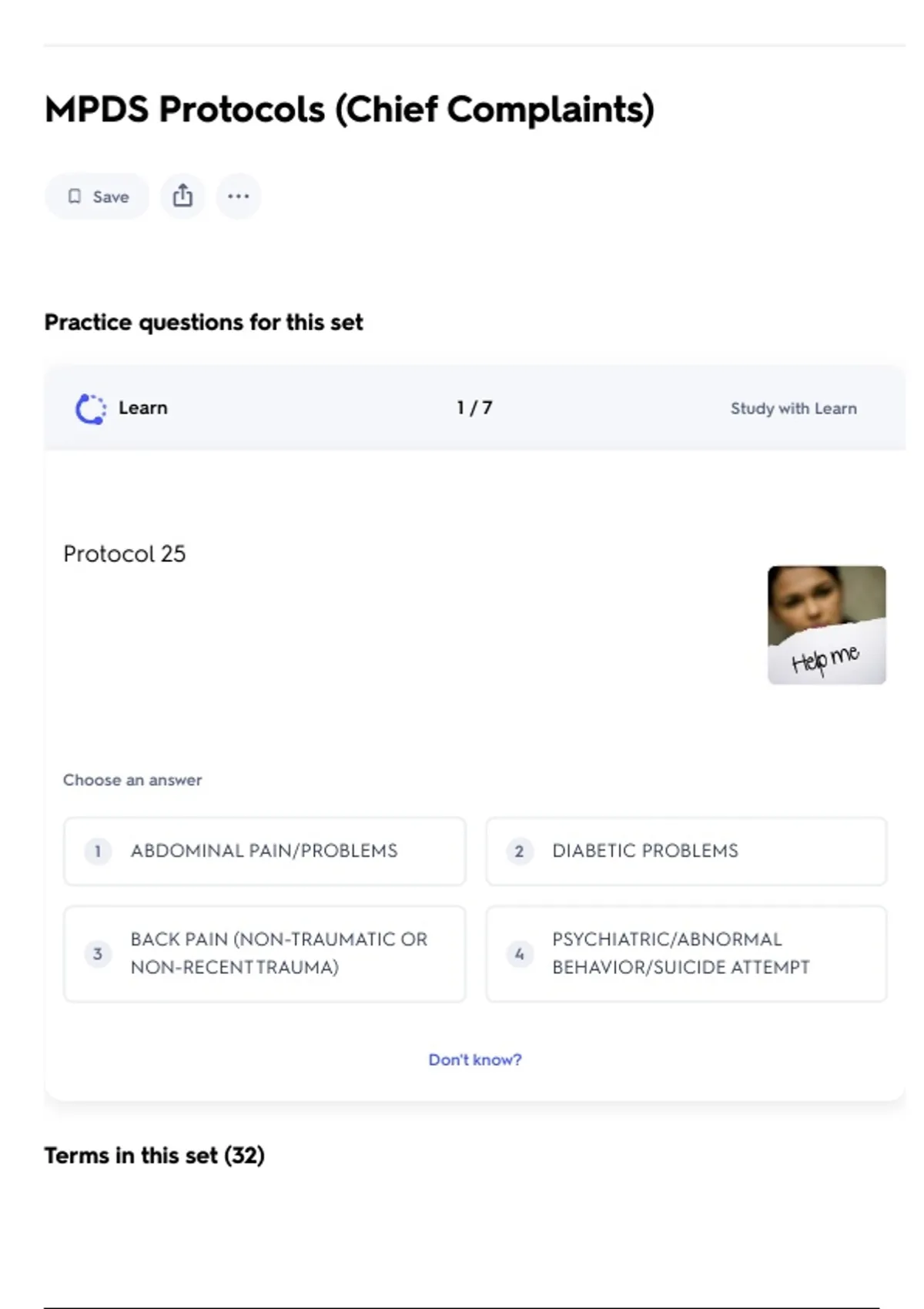Click the number 1 badge icon
The width and height of the screenshot is (924, 1309).
(98, 851)
